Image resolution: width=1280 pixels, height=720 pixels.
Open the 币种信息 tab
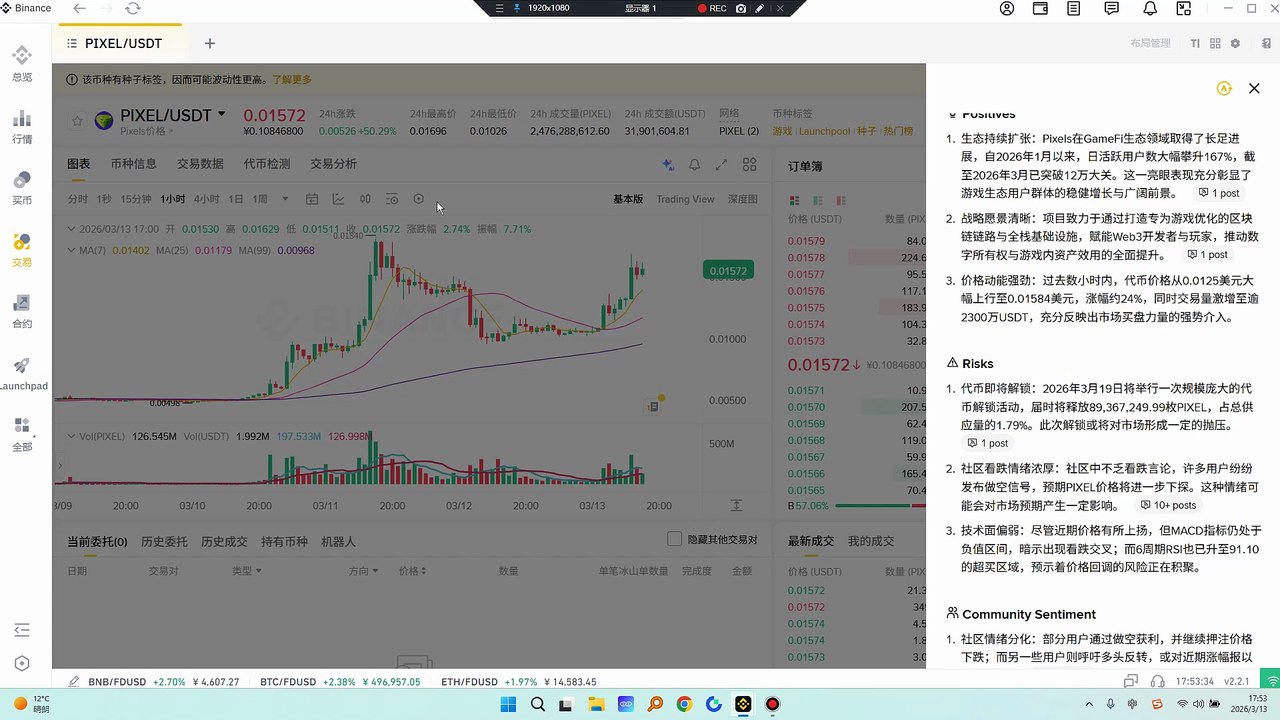point(133,164)
